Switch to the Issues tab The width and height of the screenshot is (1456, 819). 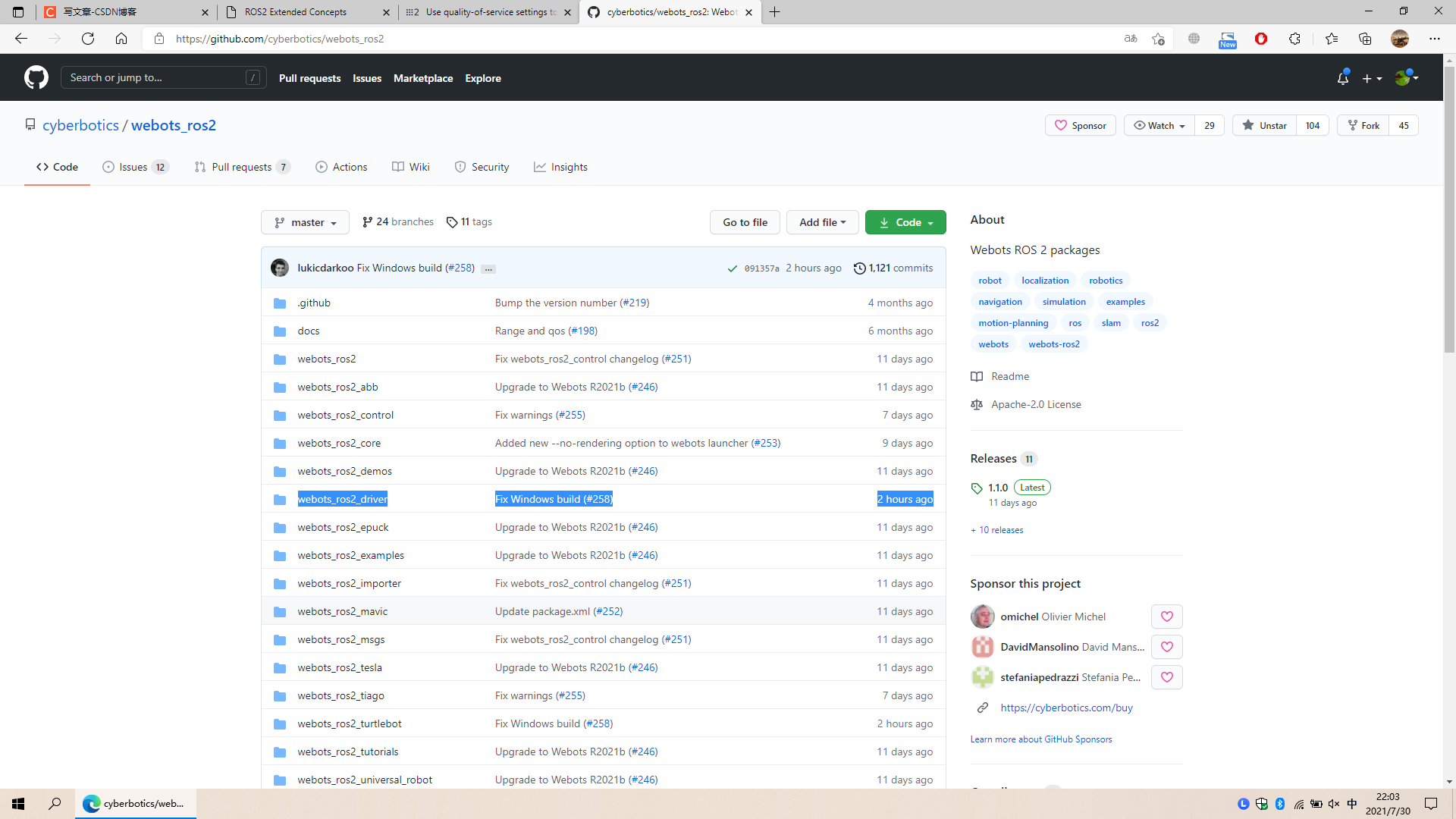tap(135, 167)
